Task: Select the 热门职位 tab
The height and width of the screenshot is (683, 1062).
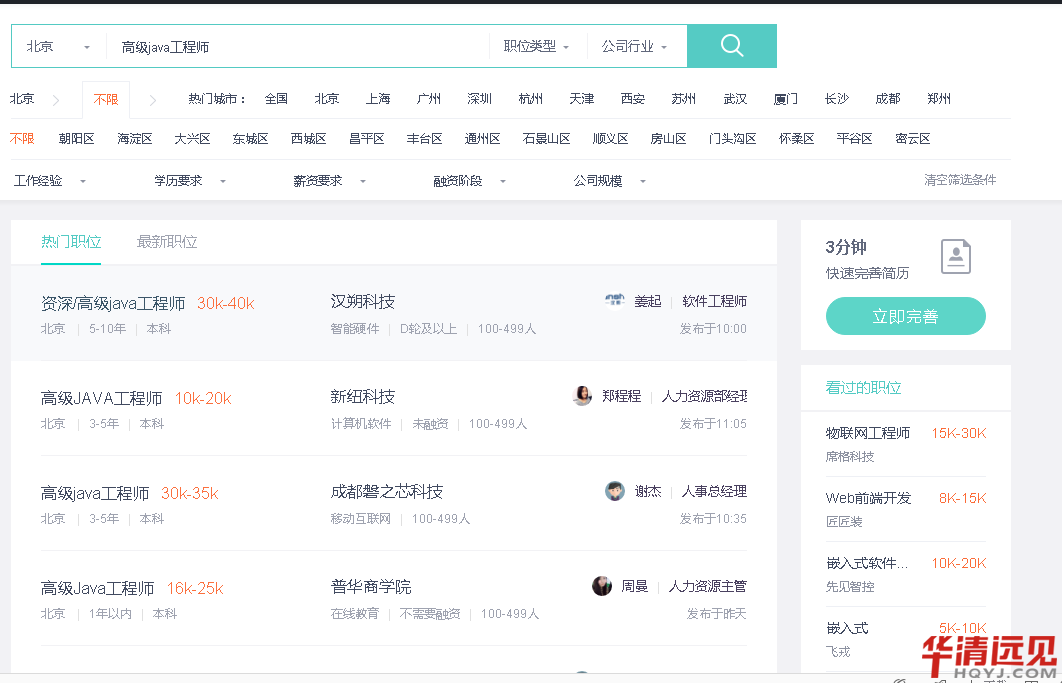Action: [x=71, y=242]
